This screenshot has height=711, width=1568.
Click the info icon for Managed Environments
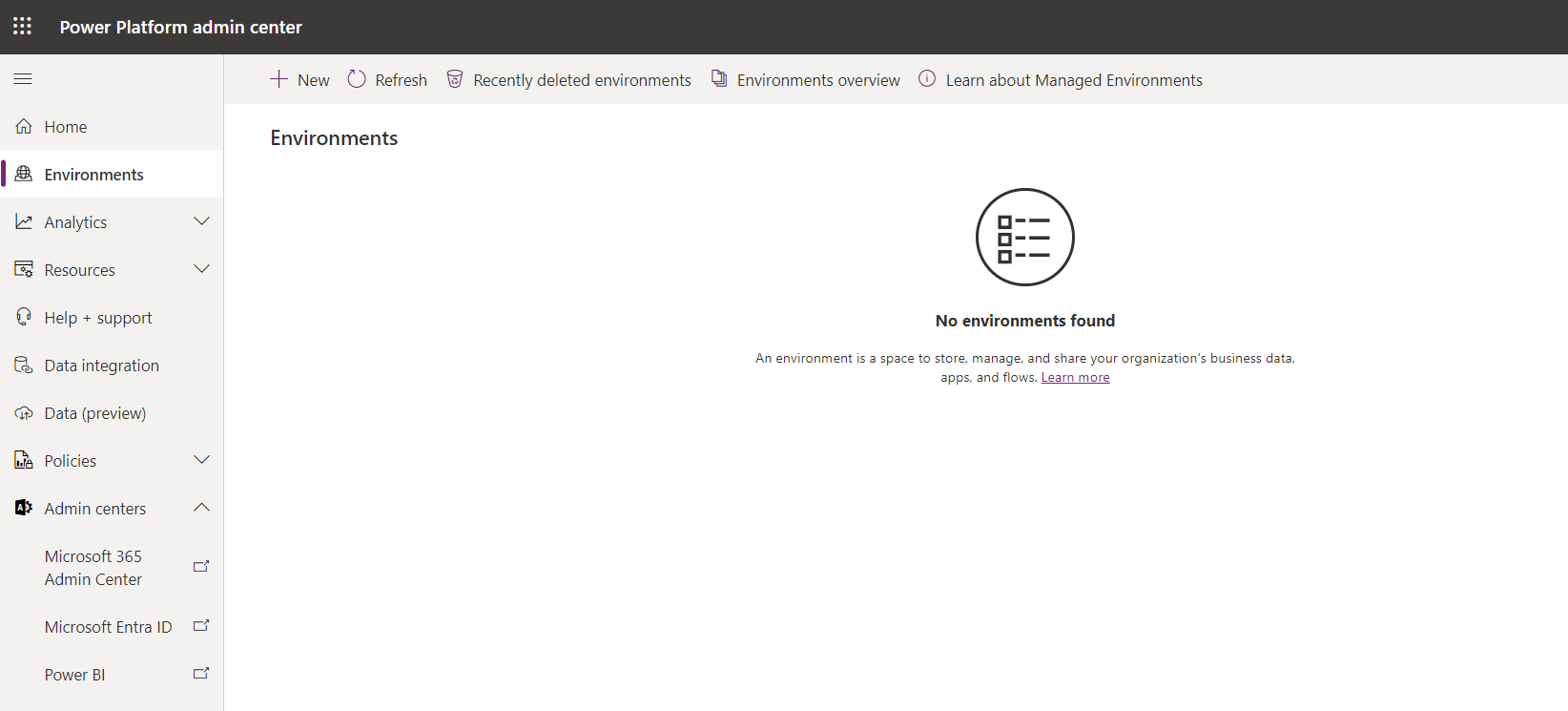pyautogui.click(x=927, y=79)
